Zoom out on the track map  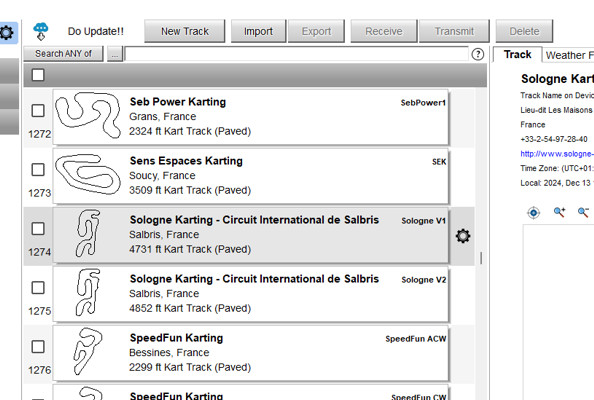click(x=583, y=212)
